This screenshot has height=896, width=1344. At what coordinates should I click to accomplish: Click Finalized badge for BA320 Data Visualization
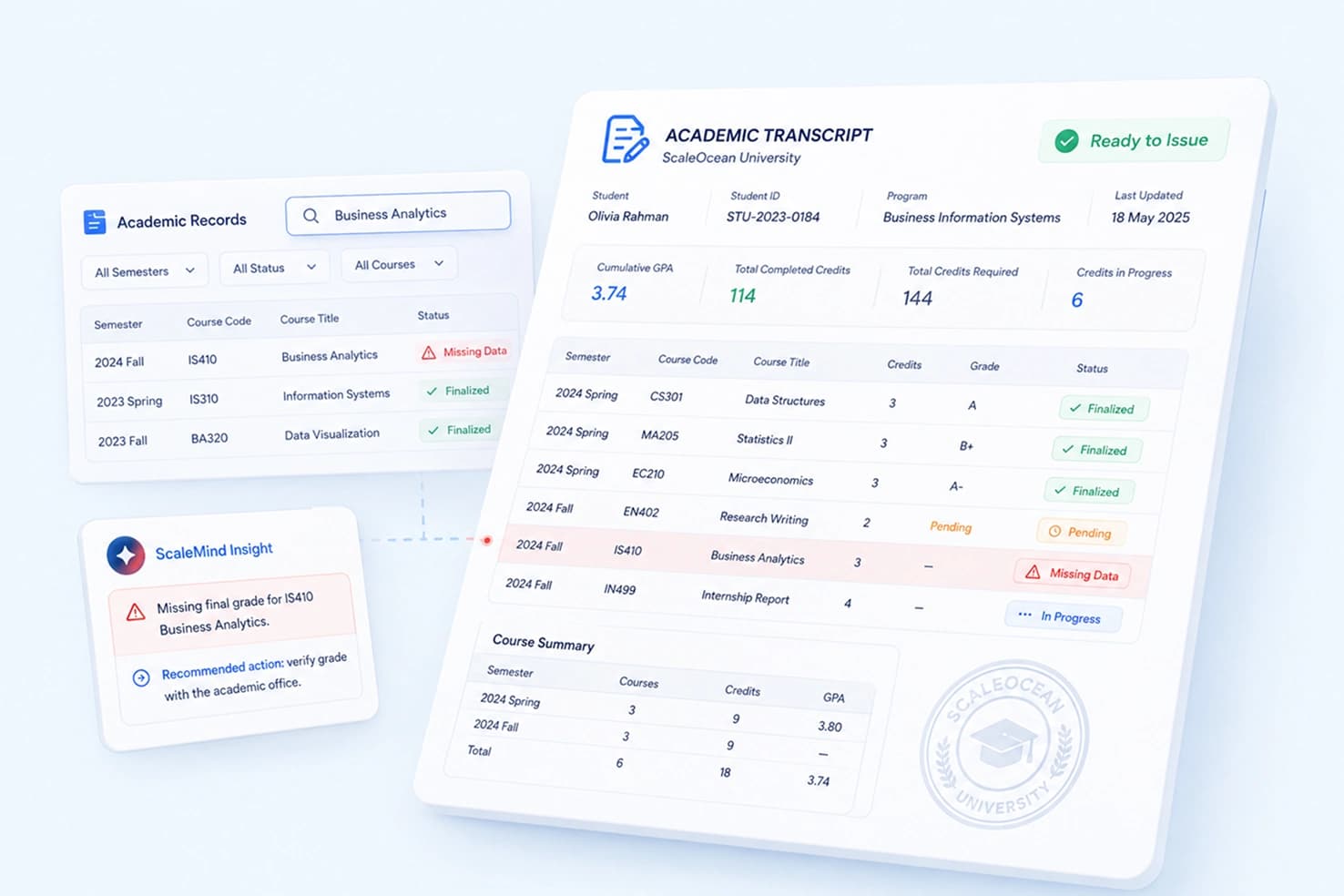tap(460, 430)
